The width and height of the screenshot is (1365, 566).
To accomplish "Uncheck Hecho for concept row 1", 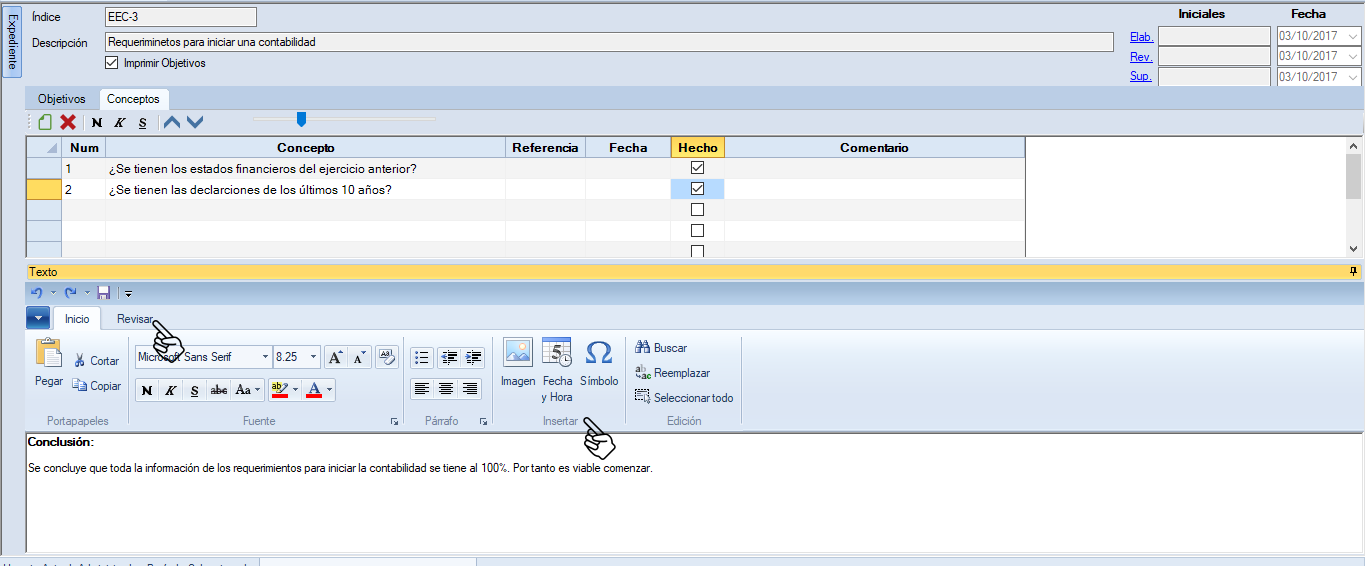I will (x=698, y=168).
